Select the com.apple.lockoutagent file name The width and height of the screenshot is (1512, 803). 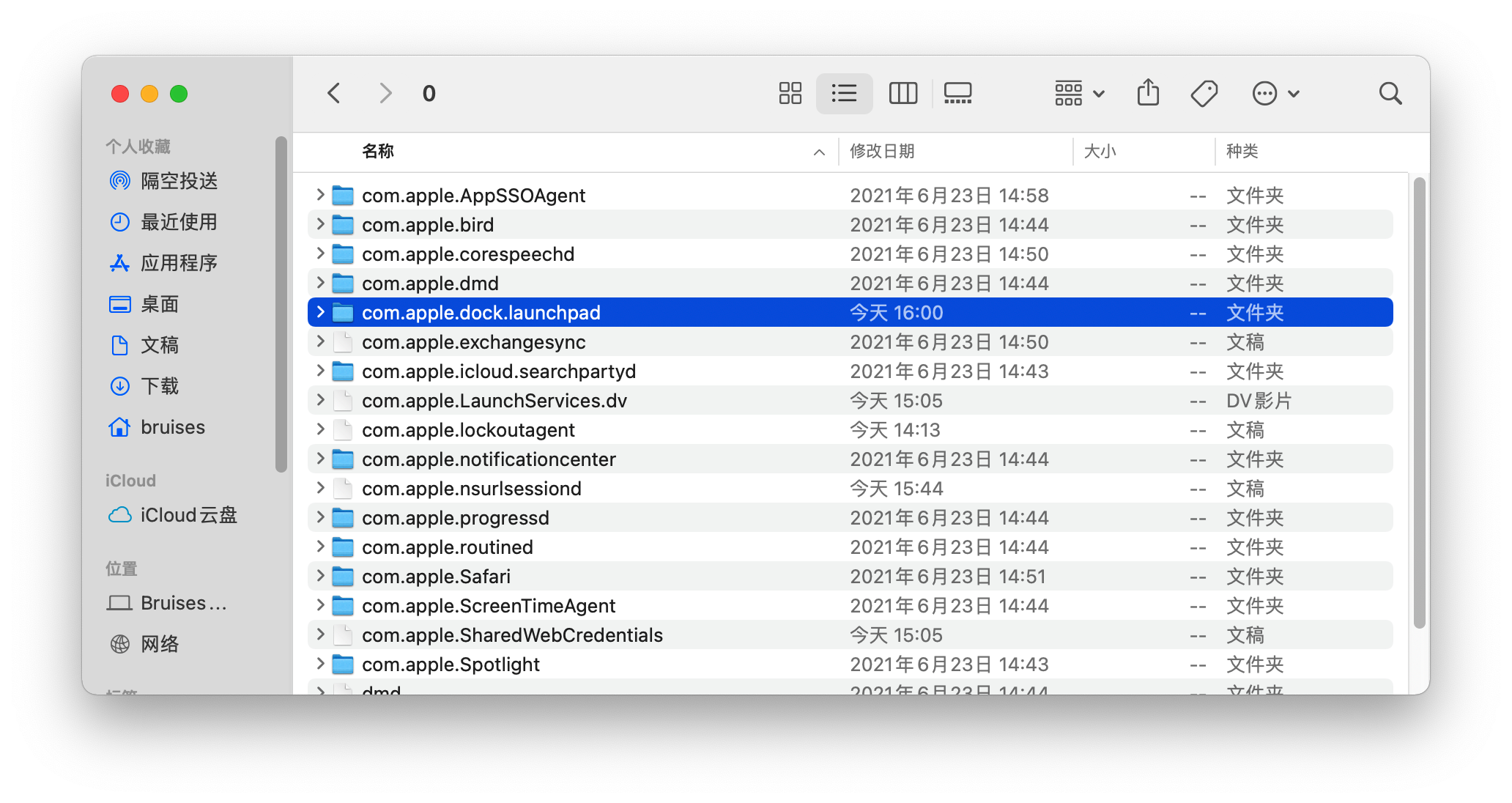tap(468, 430)
